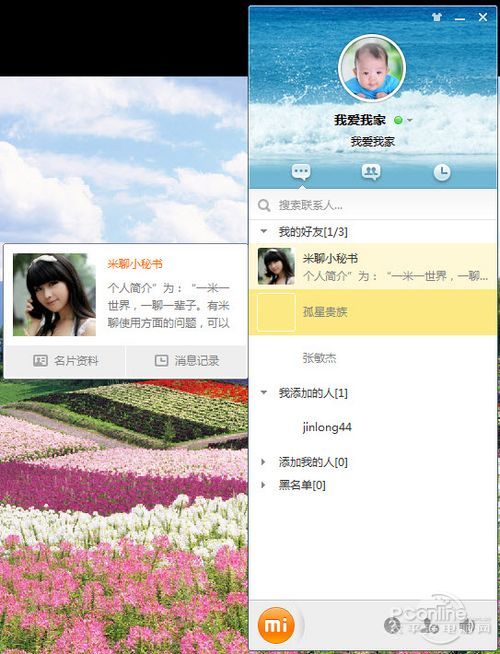Minimize the MiTalk window

coord(460,18)
